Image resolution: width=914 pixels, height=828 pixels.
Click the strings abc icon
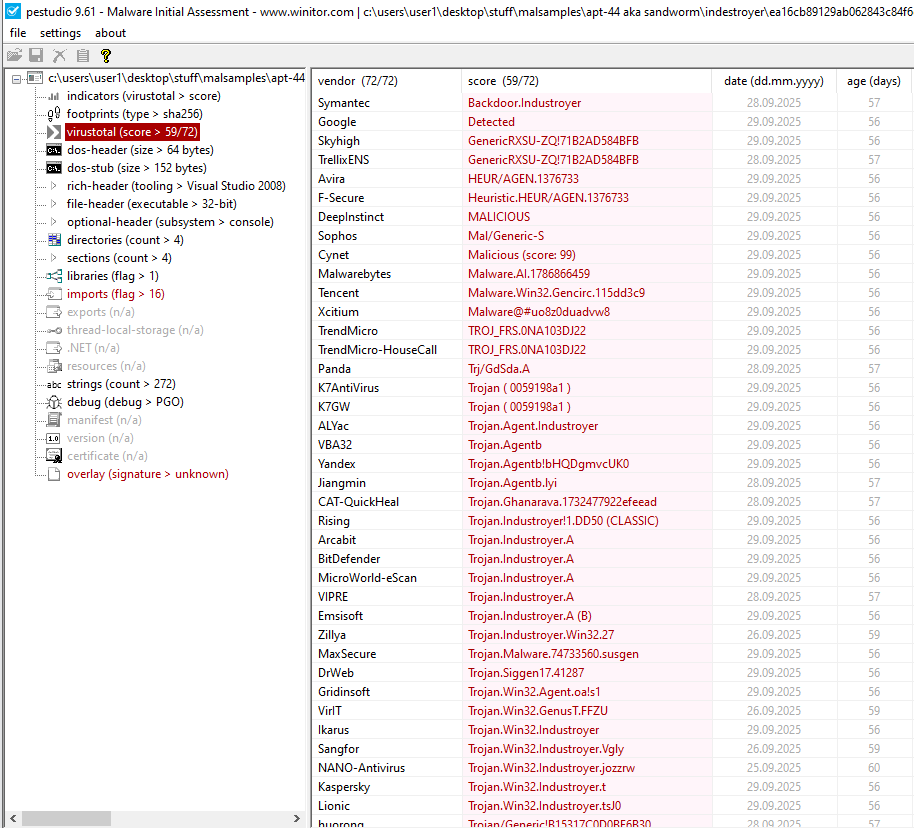point(54,385)
